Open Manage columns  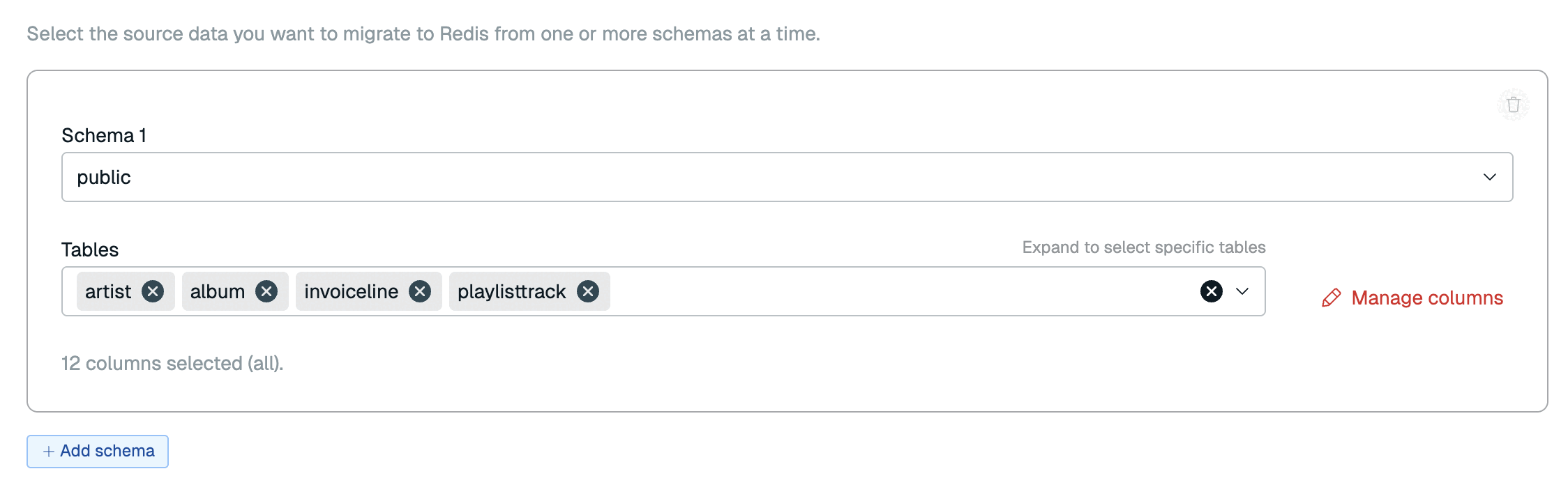tap(1426, 298)
